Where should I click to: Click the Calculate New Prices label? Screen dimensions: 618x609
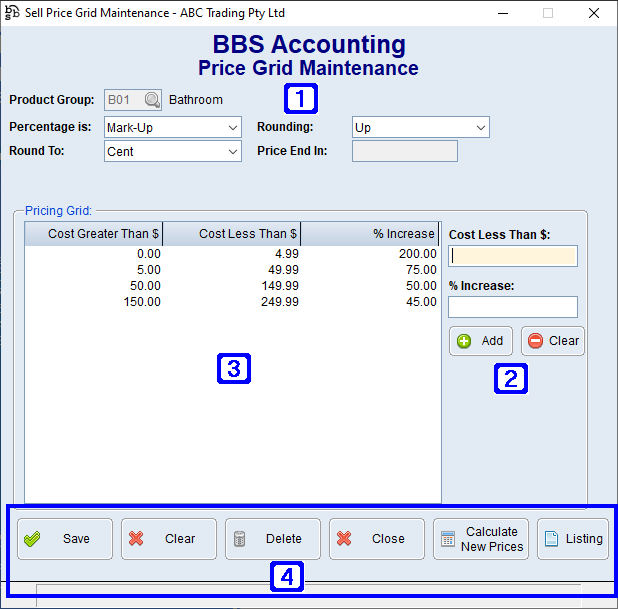(492, 539)
